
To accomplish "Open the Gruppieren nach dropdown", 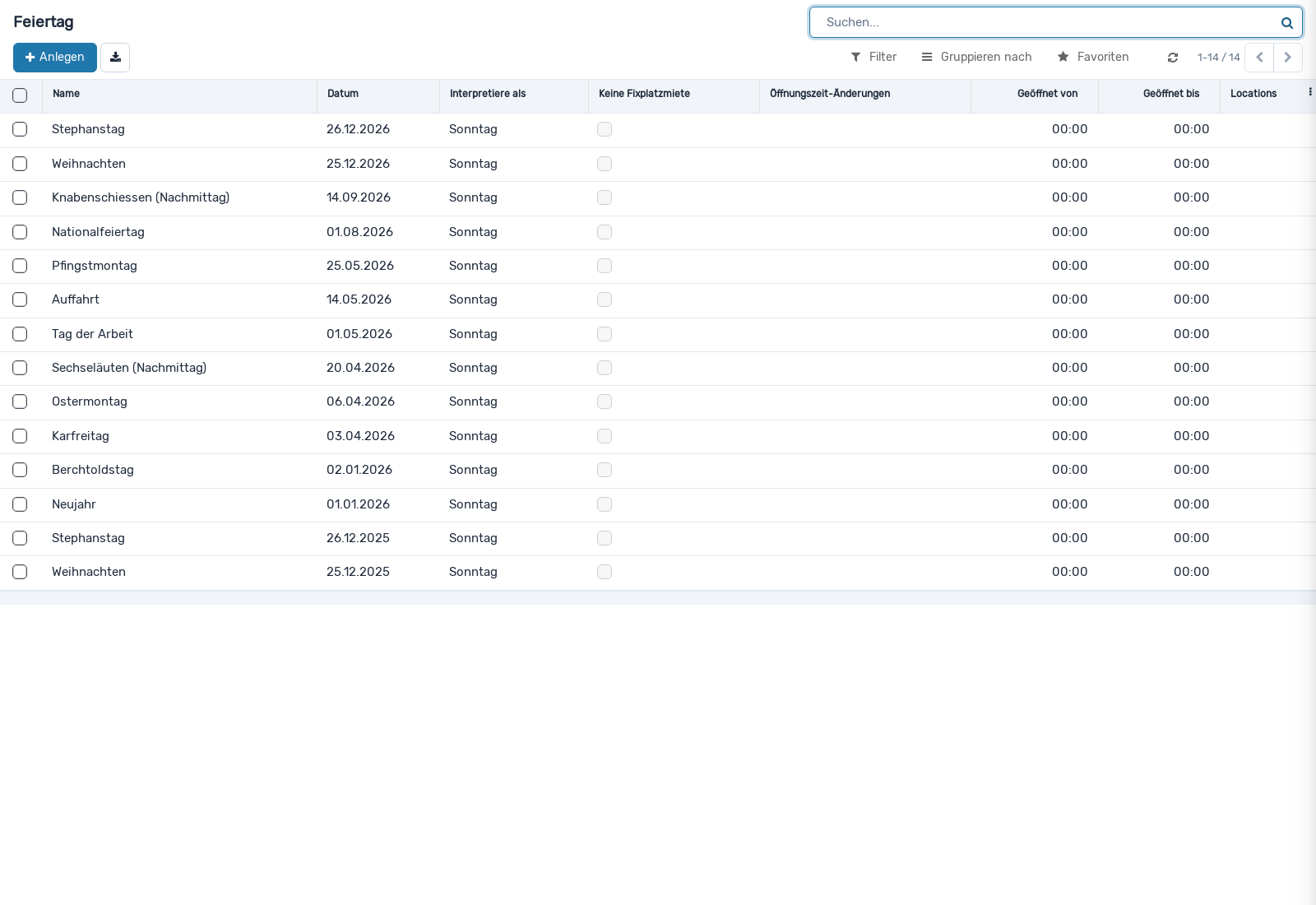I will [976, 57].
